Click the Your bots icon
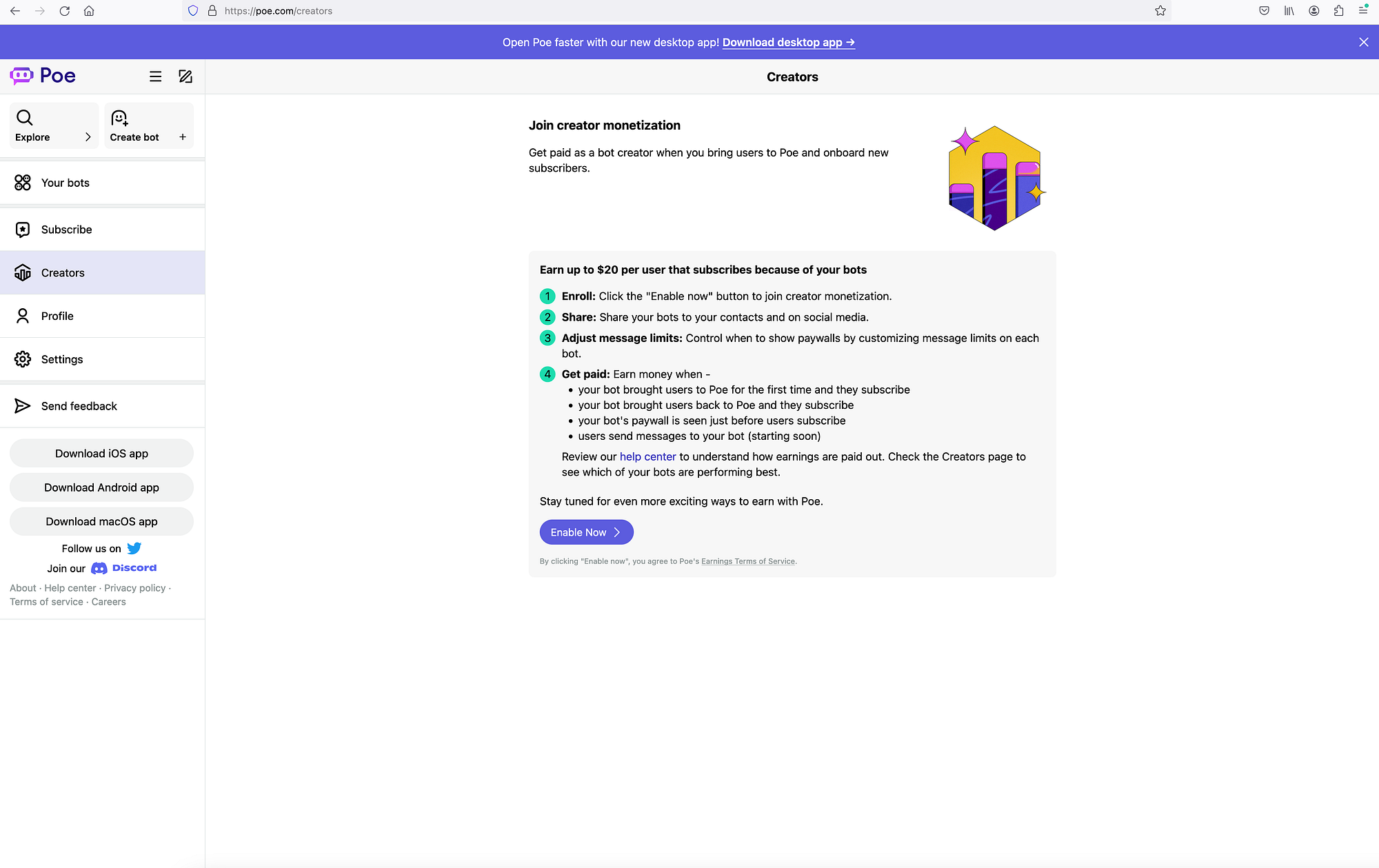 pos(23,183)
